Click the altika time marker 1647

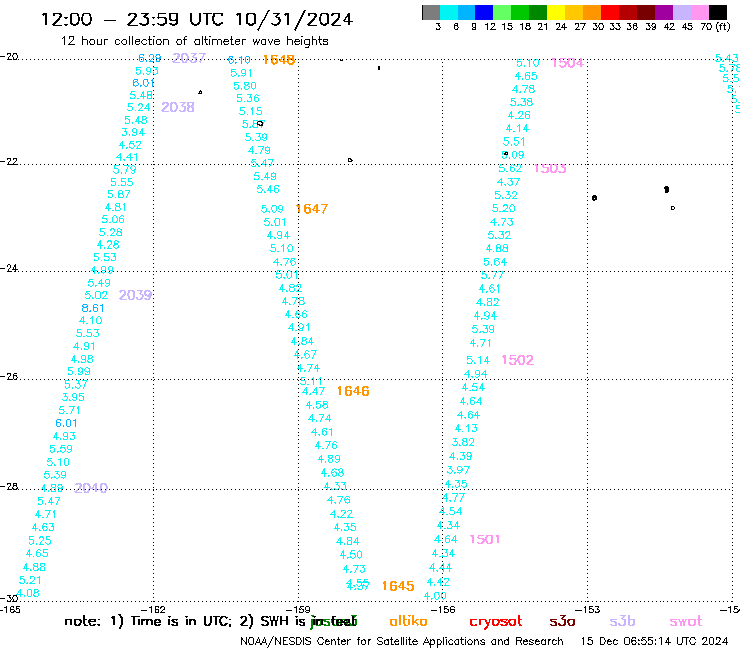(311, 209)
